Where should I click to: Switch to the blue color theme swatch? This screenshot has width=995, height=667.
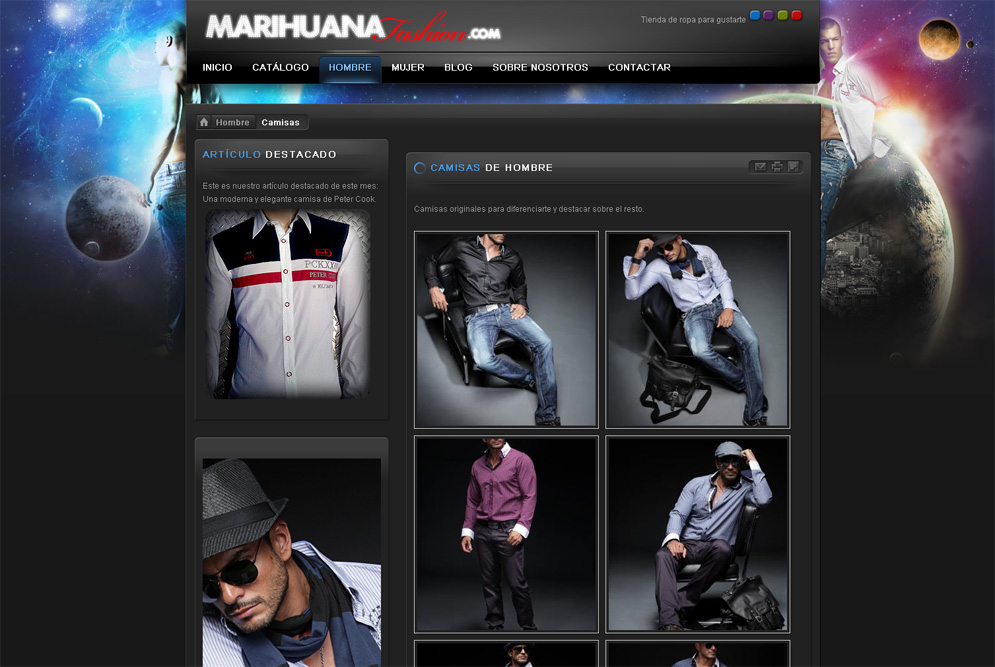(x=754, y=15)
